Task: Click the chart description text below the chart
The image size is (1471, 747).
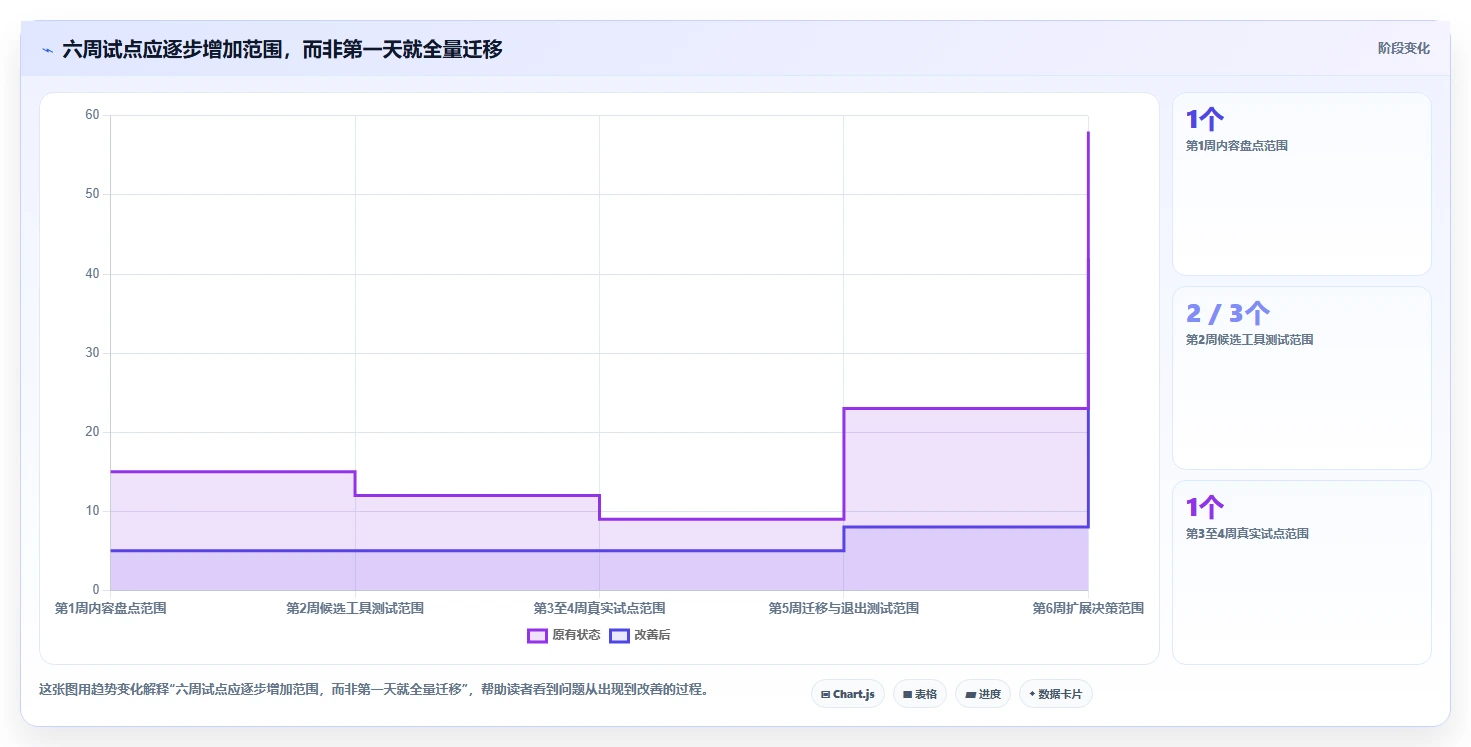Action: click(374, 689)
